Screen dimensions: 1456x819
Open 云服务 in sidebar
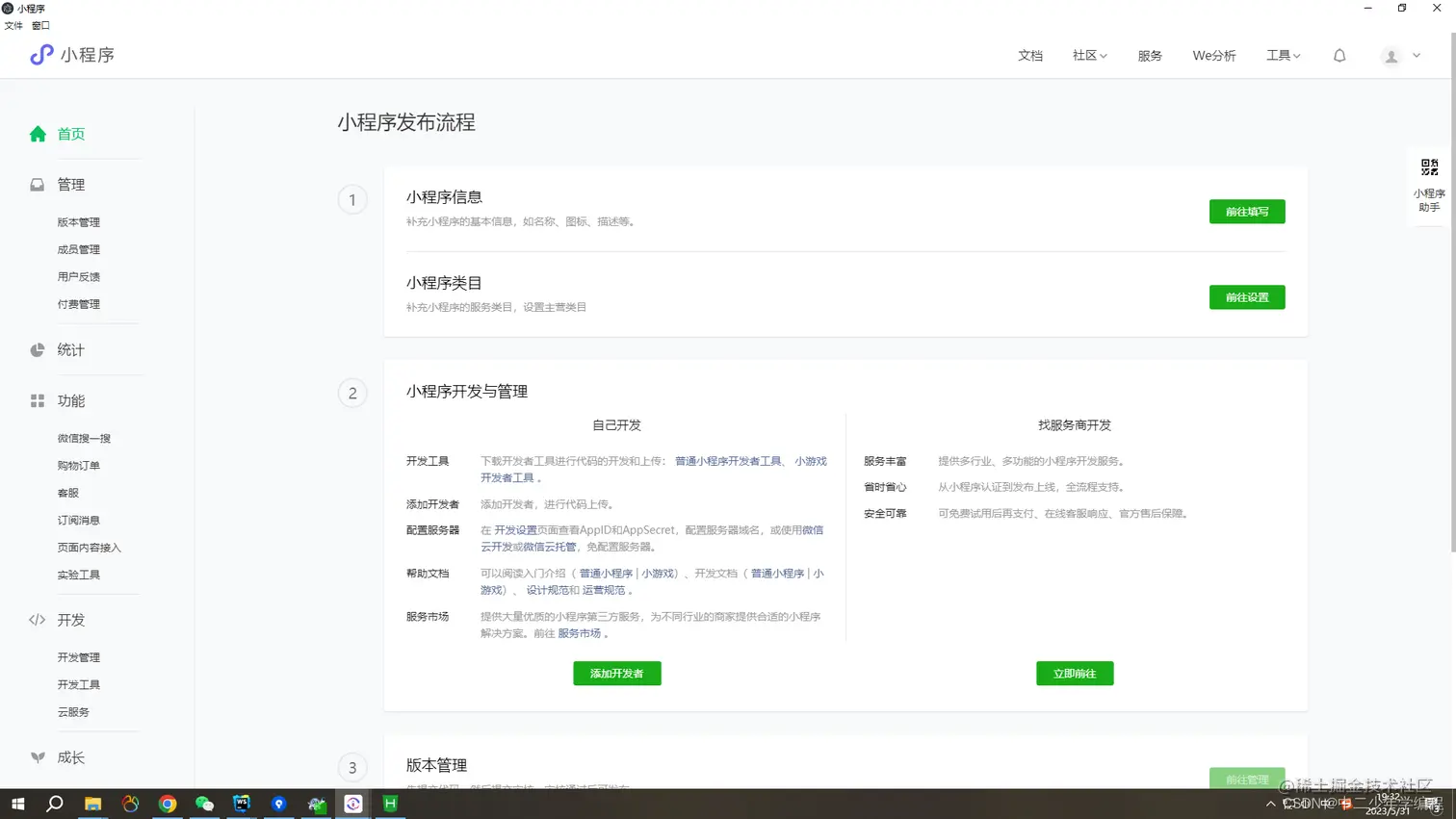tap(73, 712)
